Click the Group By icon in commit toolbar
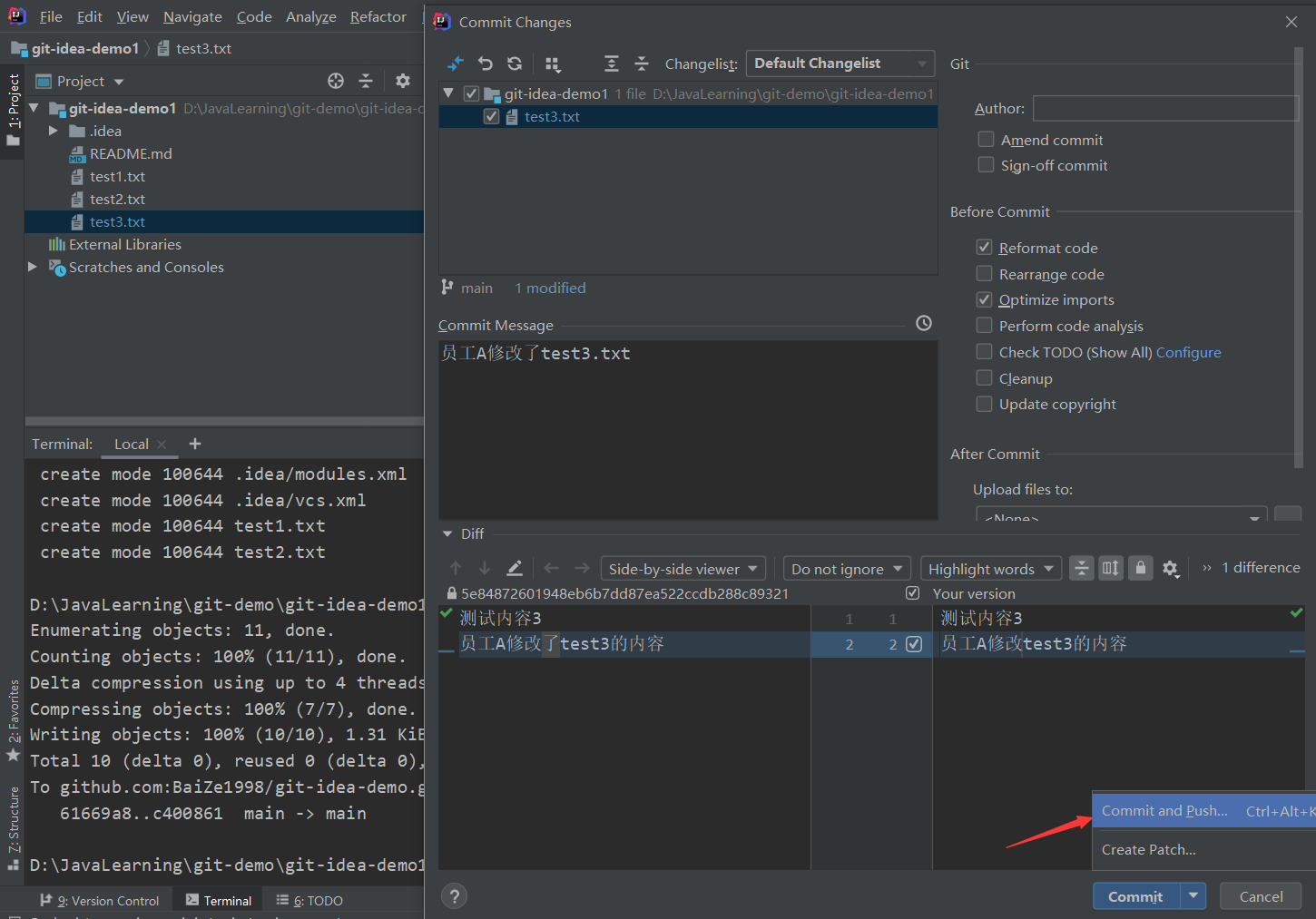This screenshot has width=1316, height=919. [552, 64]
